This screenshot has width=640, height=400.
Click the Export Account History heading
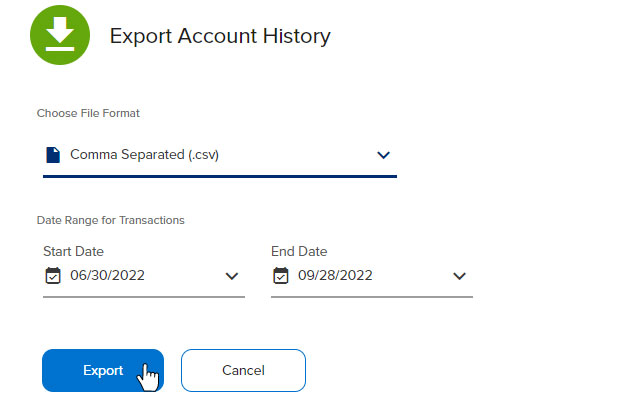[220, 36]
